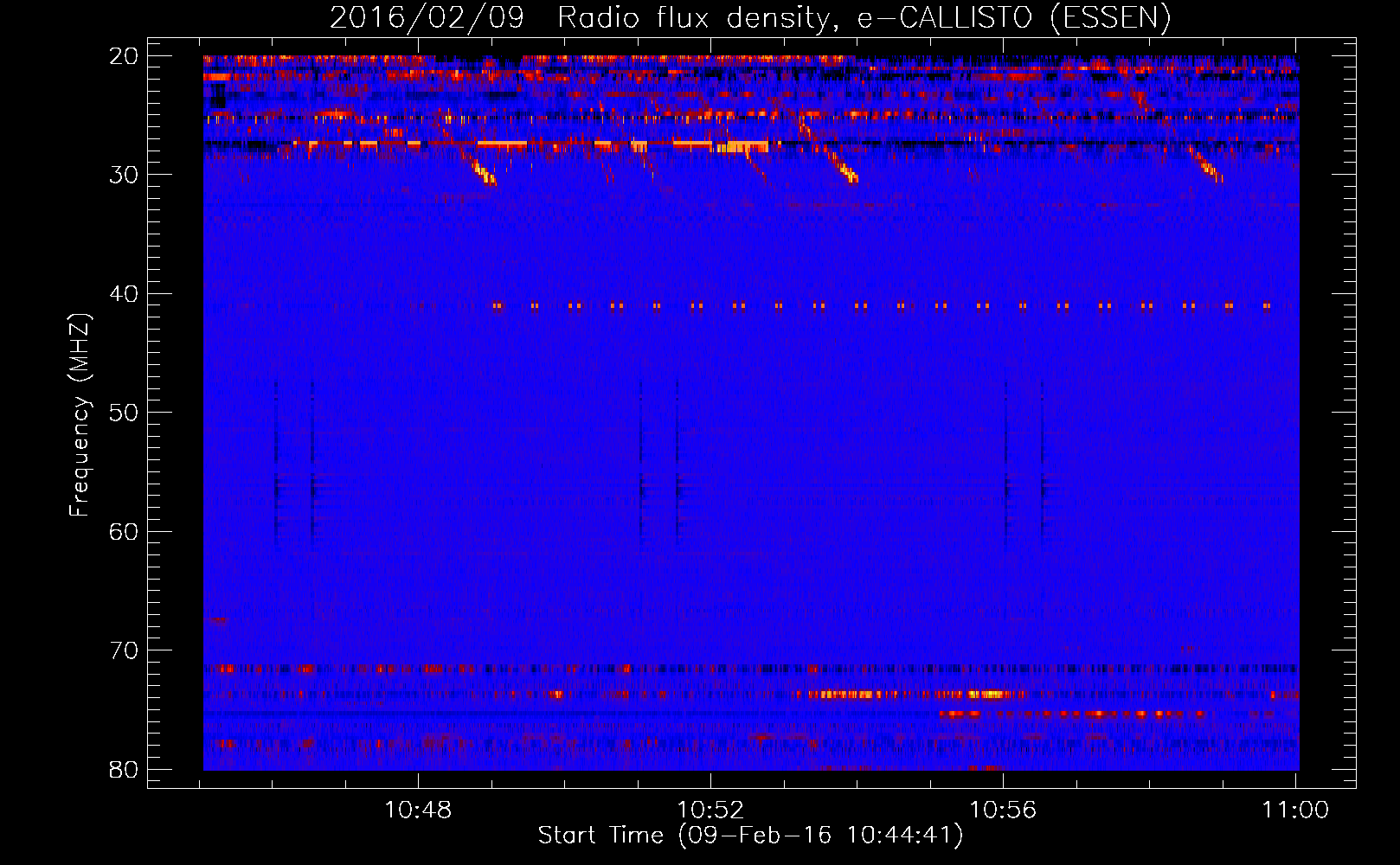1400x865 pixels.
Task: Click the date 2016/02/09 in the title
Action: pyautogui.click(x=427, y=18)
